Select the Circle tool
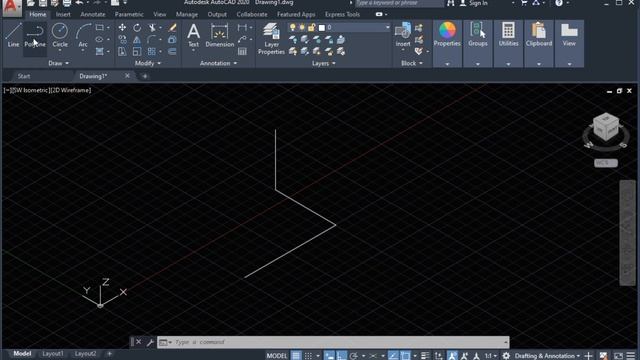The width and height of the screenshot is (640, 360). coord(60,35)
